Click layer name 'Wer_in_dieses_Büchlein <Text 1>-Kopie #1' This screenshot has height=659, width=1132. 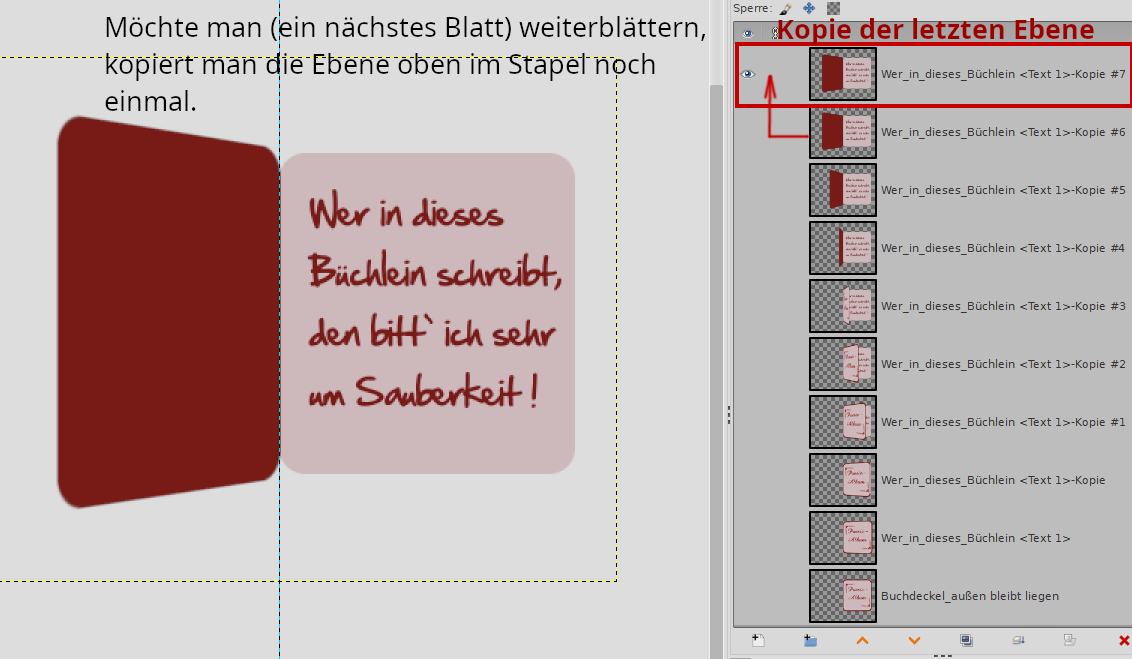coord(1003,422)
